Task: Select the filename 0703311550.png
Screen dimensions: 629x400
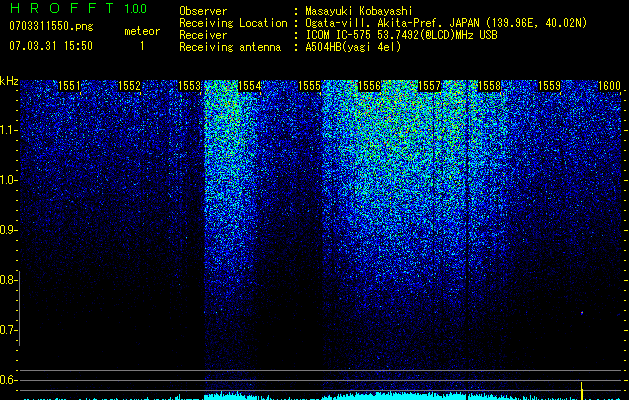Action: pyautogui.click(x=51, y=26)
